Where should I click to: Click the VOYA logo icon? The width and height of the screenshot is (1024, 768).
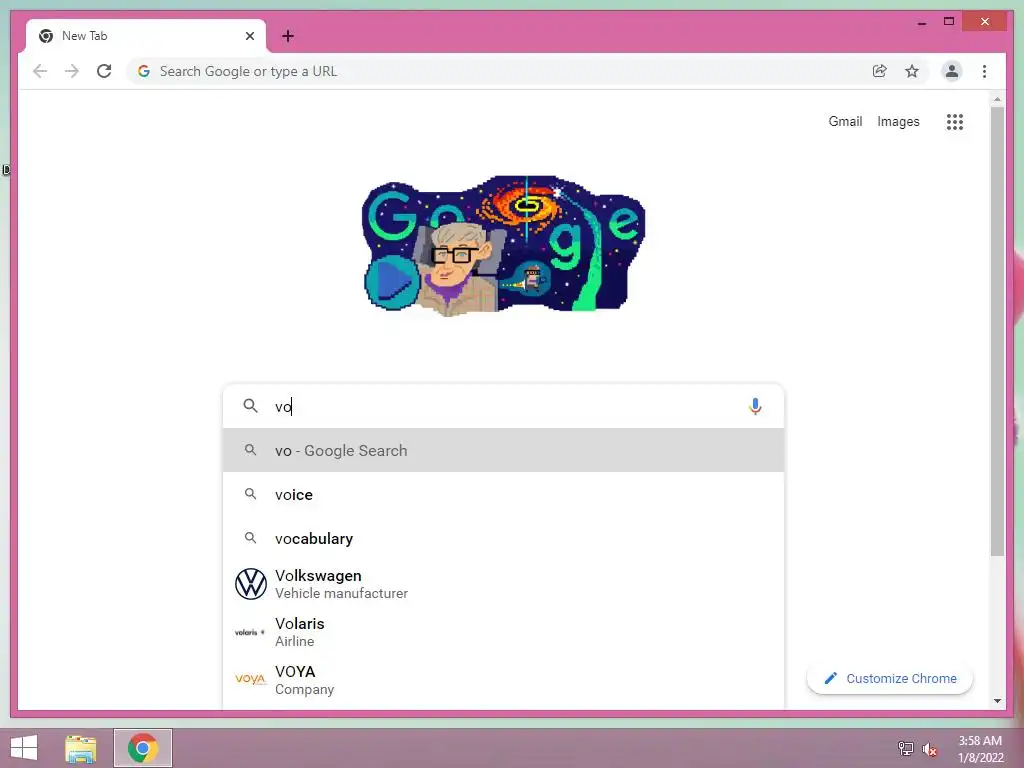250,679
